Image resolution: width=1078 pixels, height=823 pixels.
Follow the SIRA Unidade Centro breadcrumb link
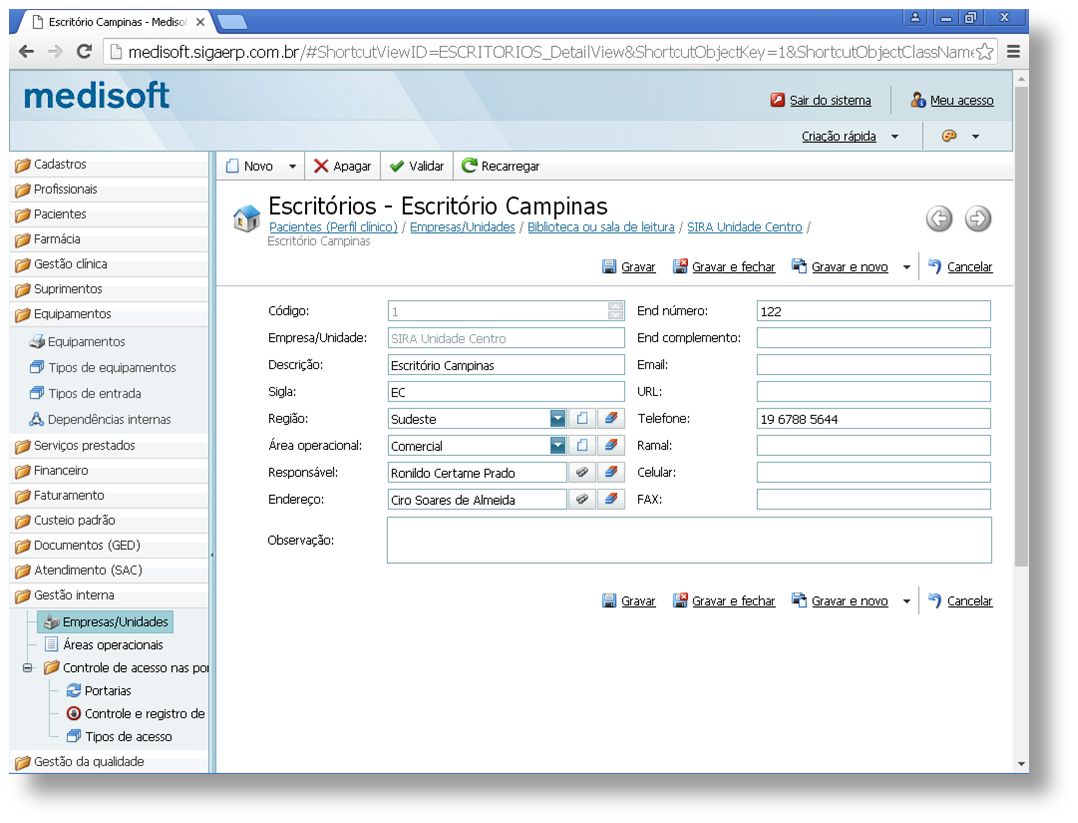[x=744, y=227]
